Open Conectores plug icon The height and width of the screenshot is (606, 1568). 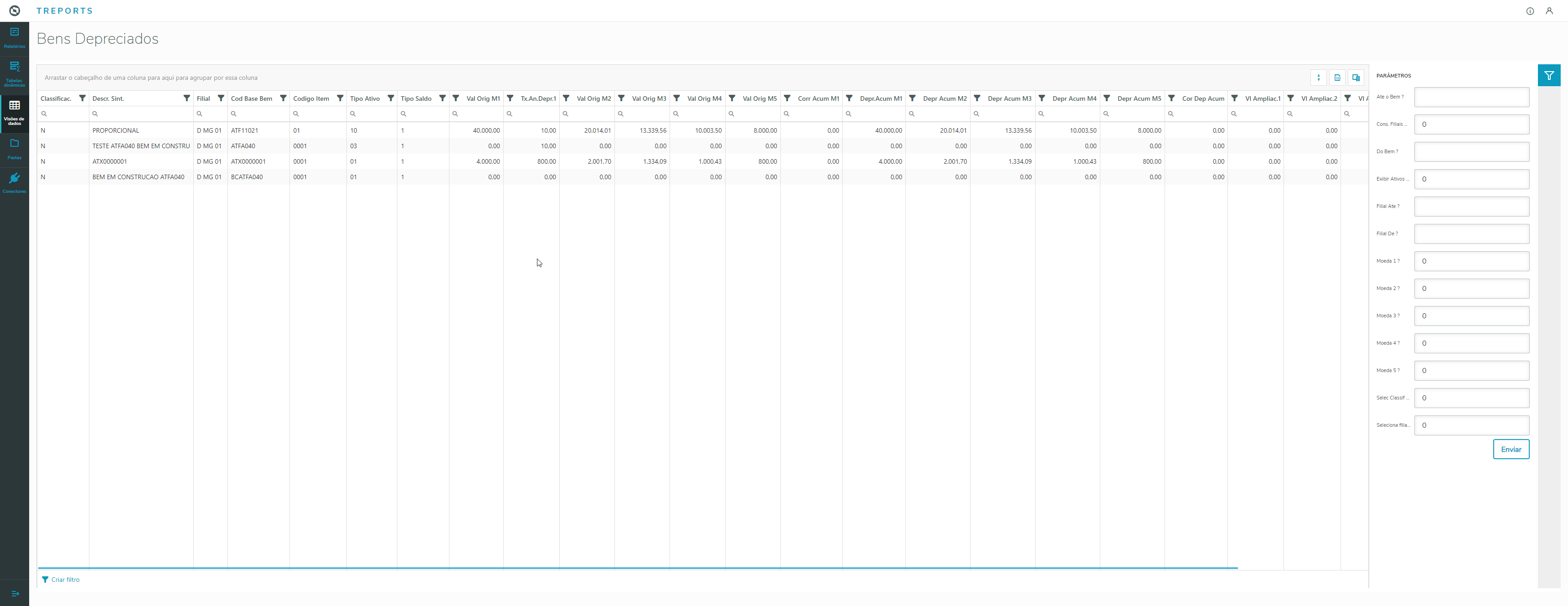14,182
